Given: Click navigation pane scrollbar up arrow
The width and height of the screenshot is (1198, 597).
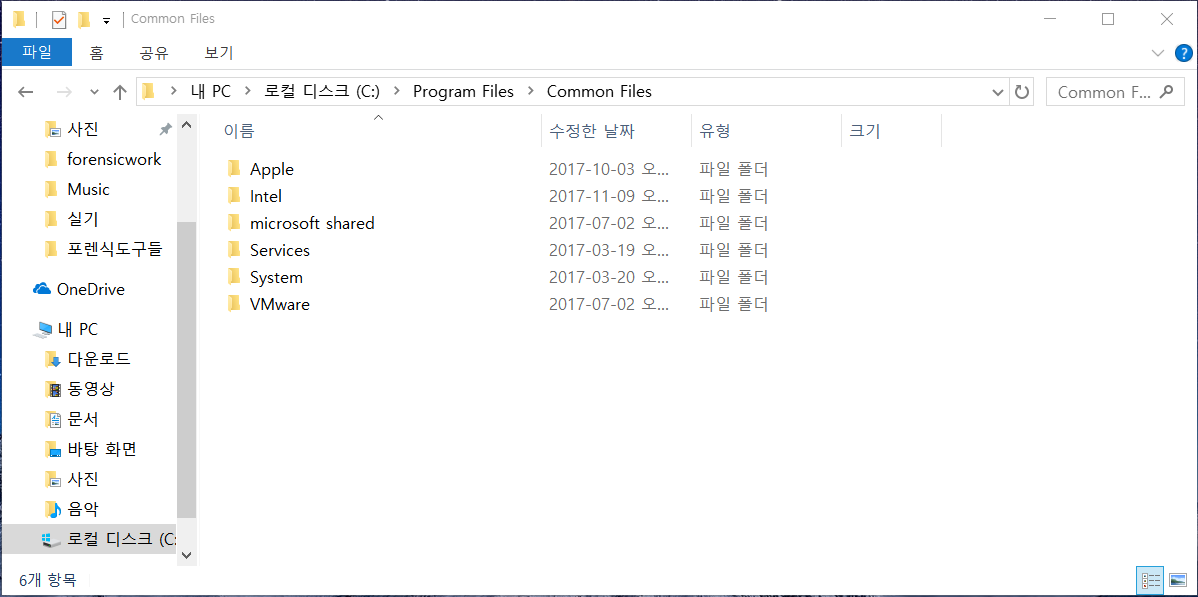Looking at the screenshot, I should point(186,125).
